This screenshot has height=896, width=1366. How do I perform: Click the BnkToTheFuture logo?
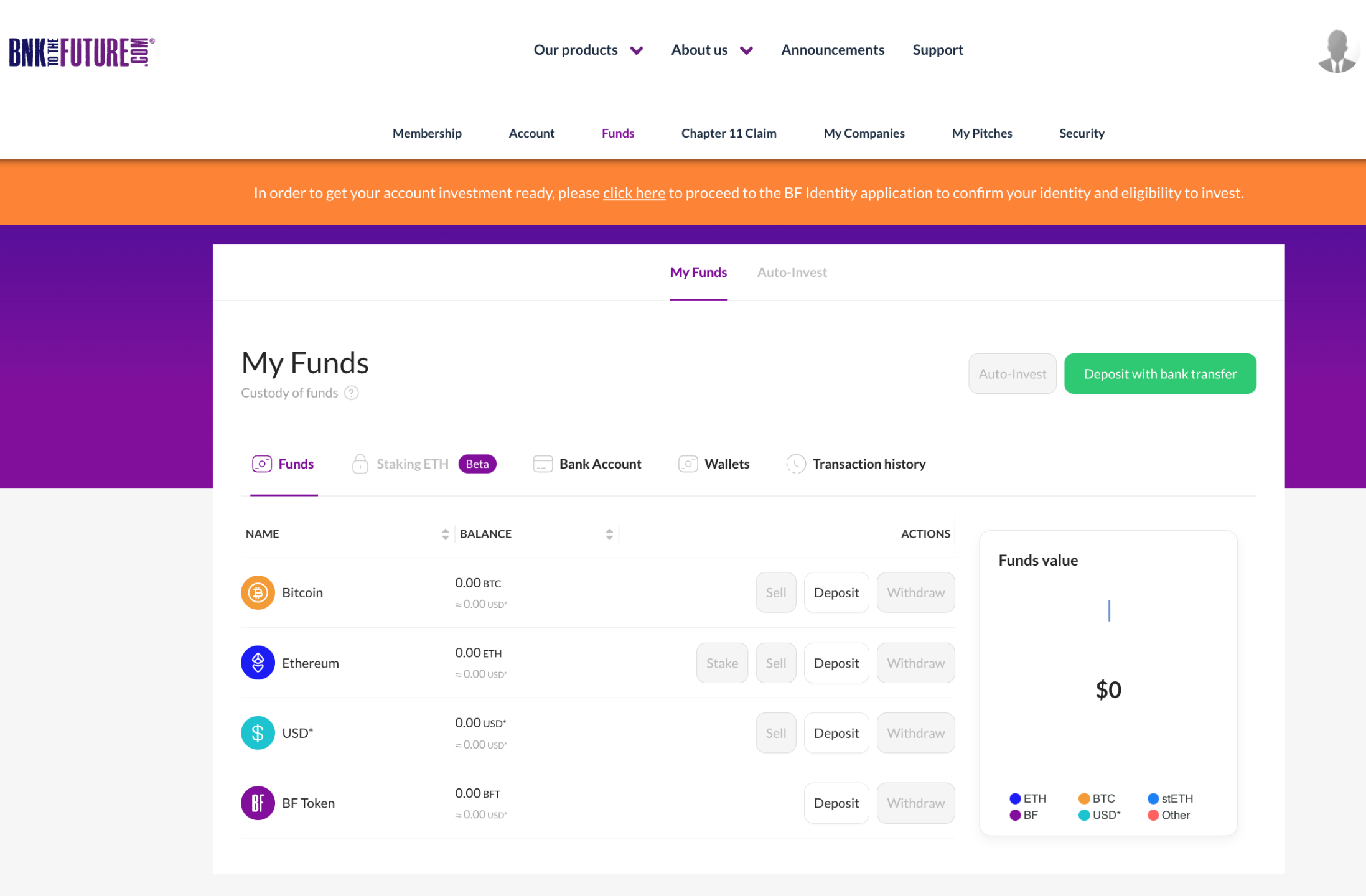82,52
